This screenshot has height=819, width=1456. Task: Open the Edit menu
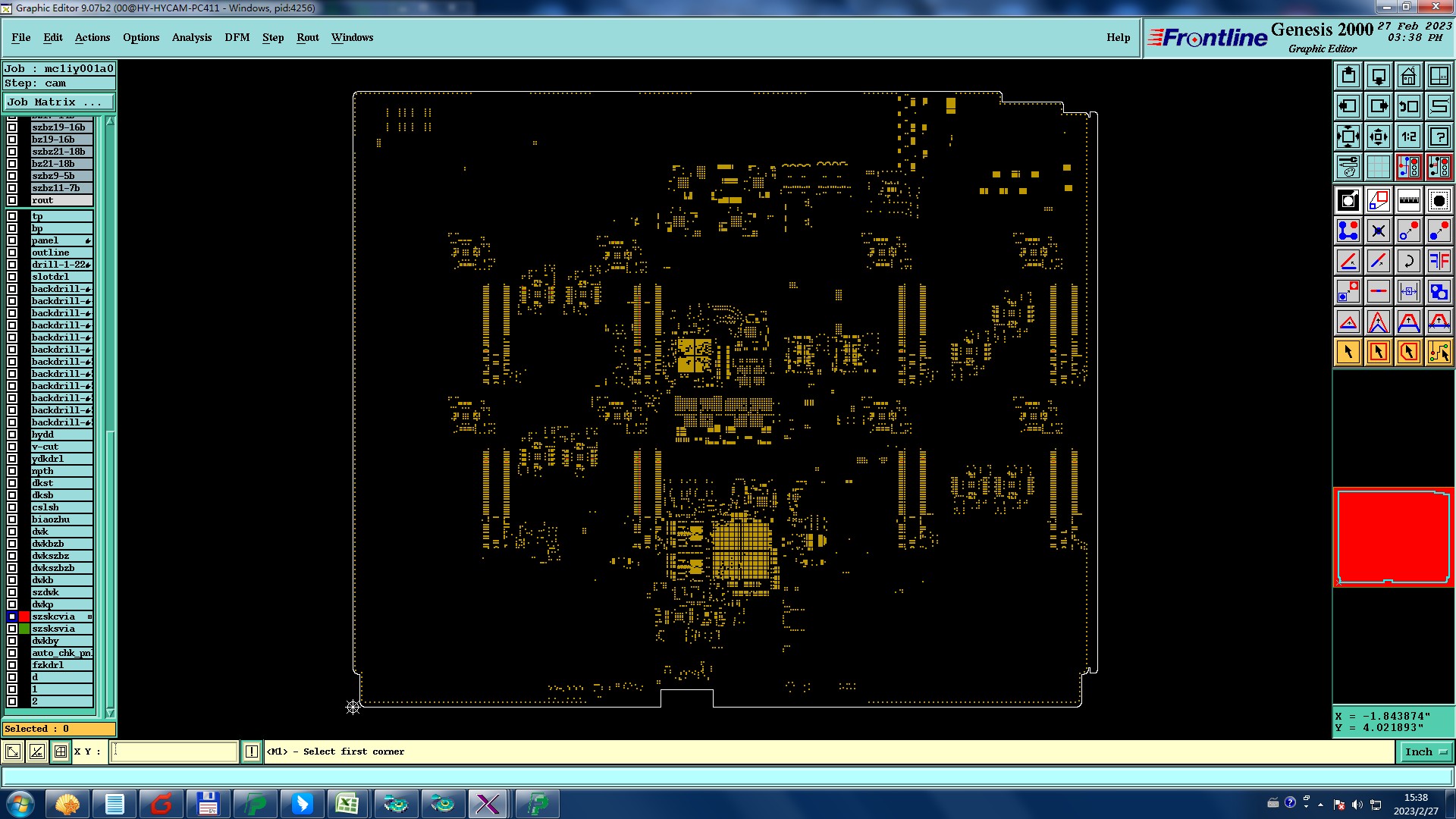point(53,37)
